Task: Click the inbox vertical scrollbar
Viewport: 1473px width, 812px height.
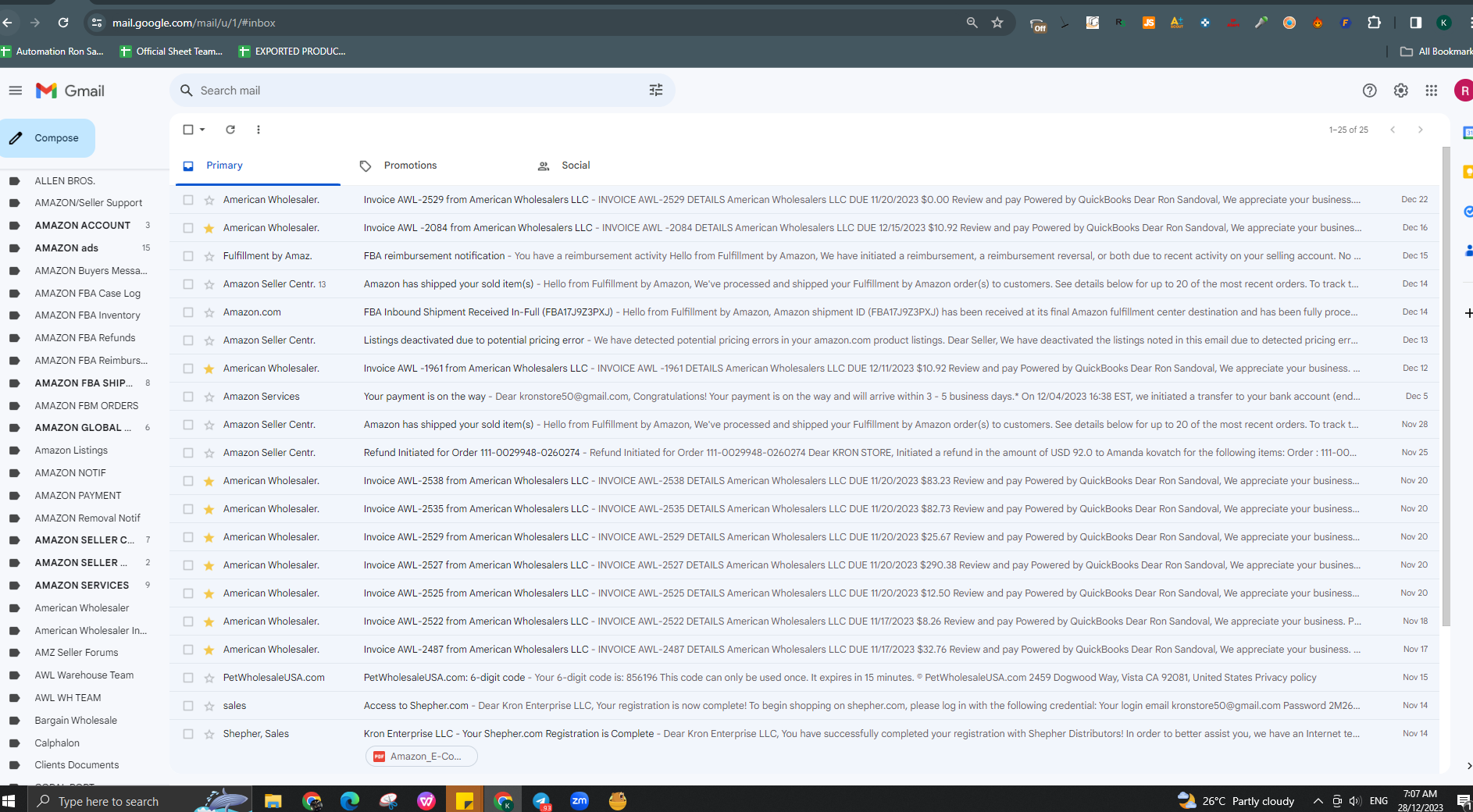Action: tap(1446, 386)
